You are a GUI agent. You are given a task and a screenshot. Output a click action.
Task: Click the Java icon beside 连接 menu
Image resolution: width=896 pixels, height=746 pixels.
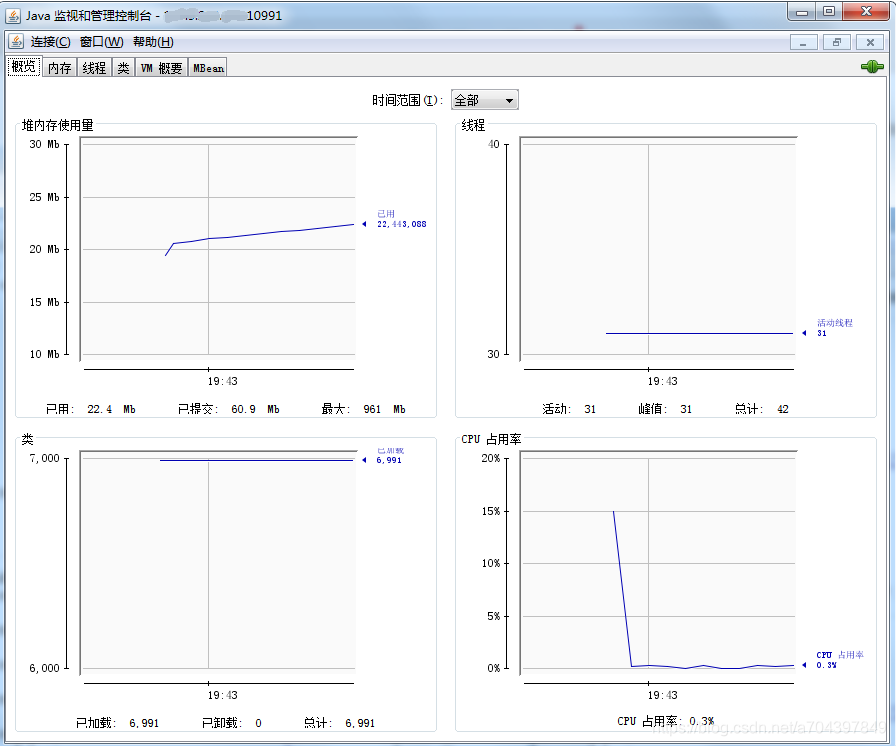16,42
